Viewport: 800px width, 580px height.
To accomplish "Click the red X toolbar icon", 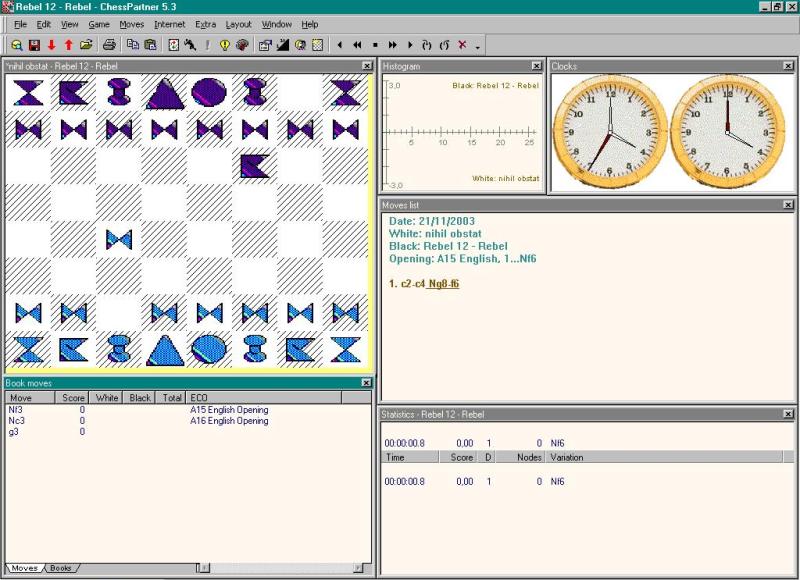I will pos(462,45).
